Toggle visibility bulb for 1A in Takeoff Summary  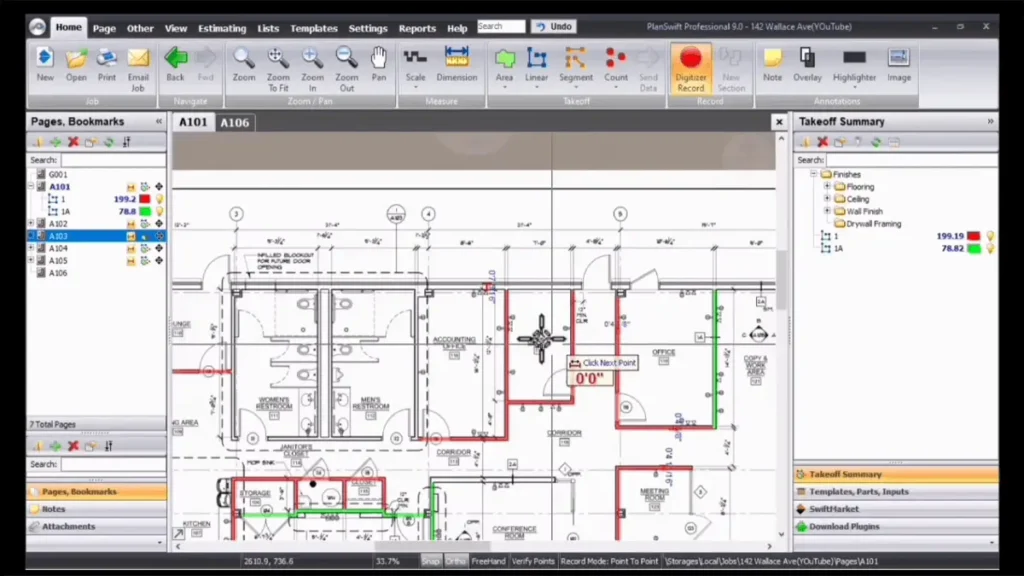point(990,249)
